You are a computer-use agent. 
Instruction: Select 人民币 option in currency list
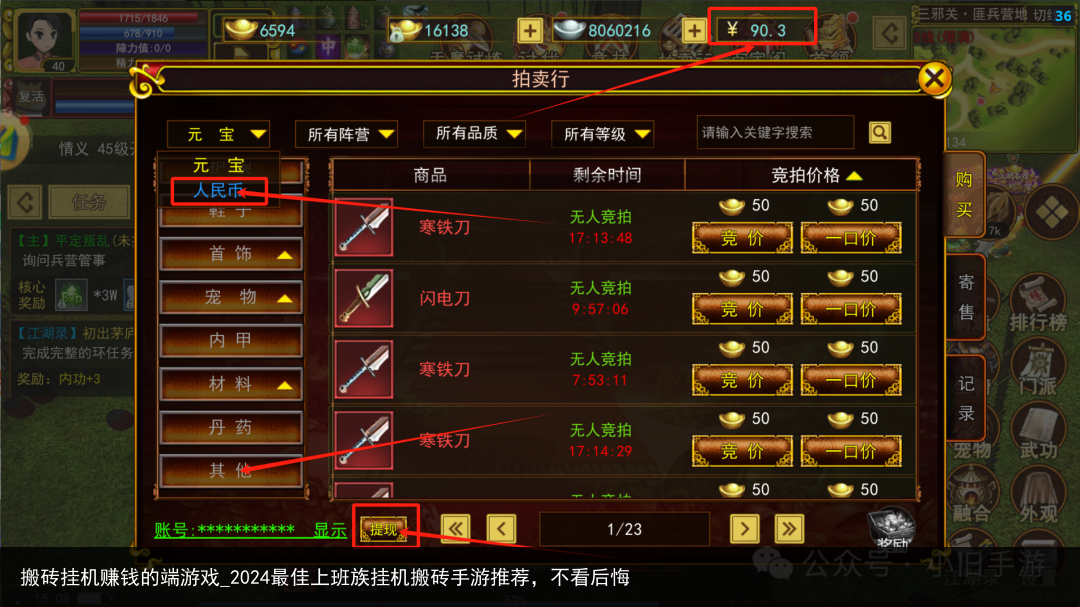219,190
